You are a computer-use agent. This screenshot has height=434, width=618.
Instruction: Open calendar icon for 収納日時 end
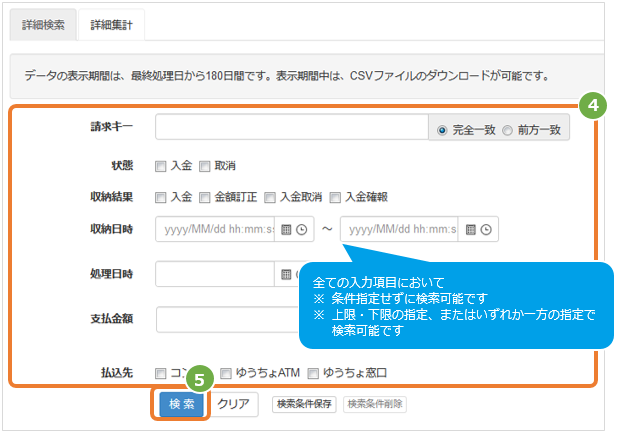point(471,229)
